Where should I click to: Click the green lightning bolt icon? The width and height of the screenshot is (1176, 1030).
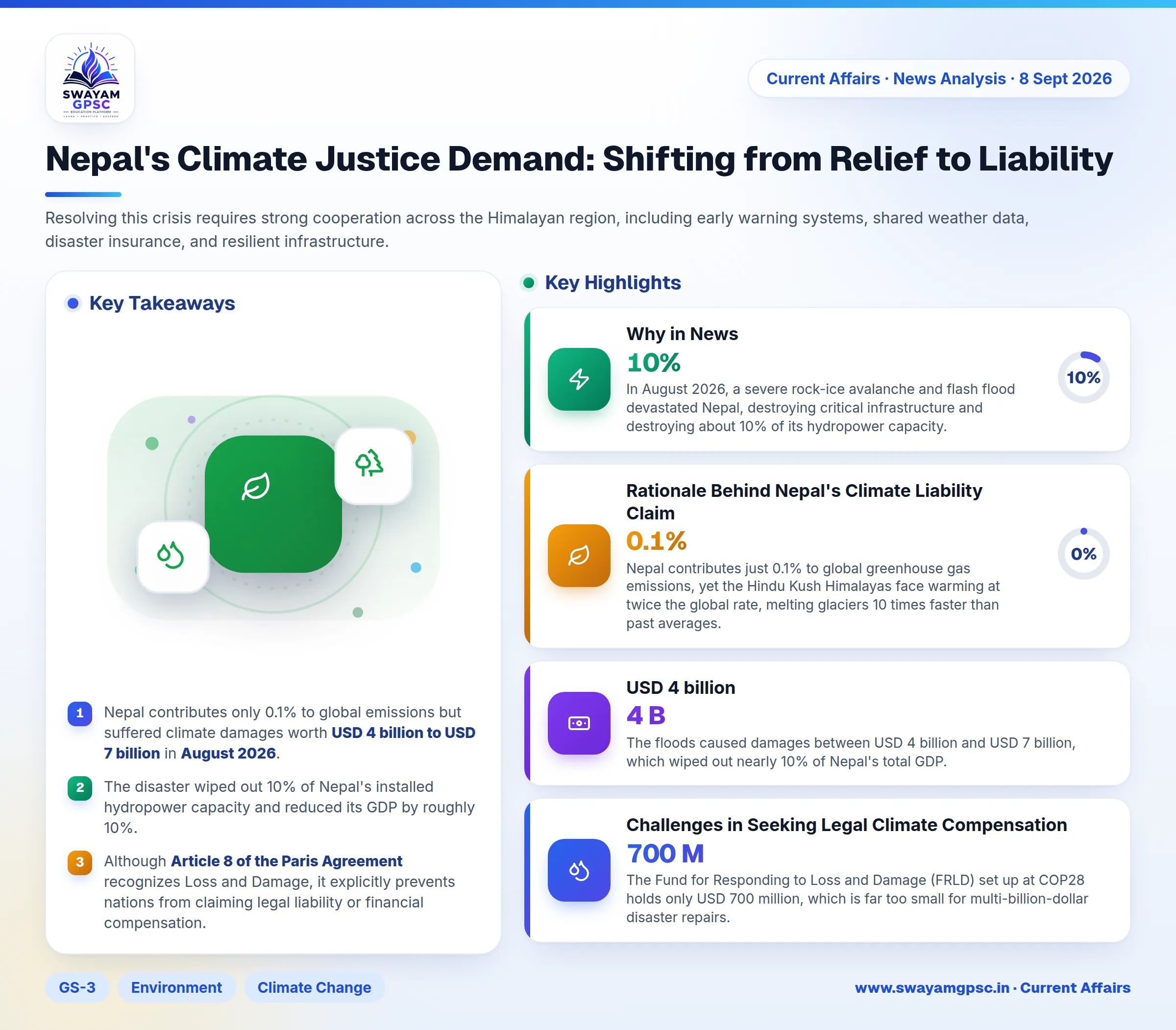coord(579,379)
